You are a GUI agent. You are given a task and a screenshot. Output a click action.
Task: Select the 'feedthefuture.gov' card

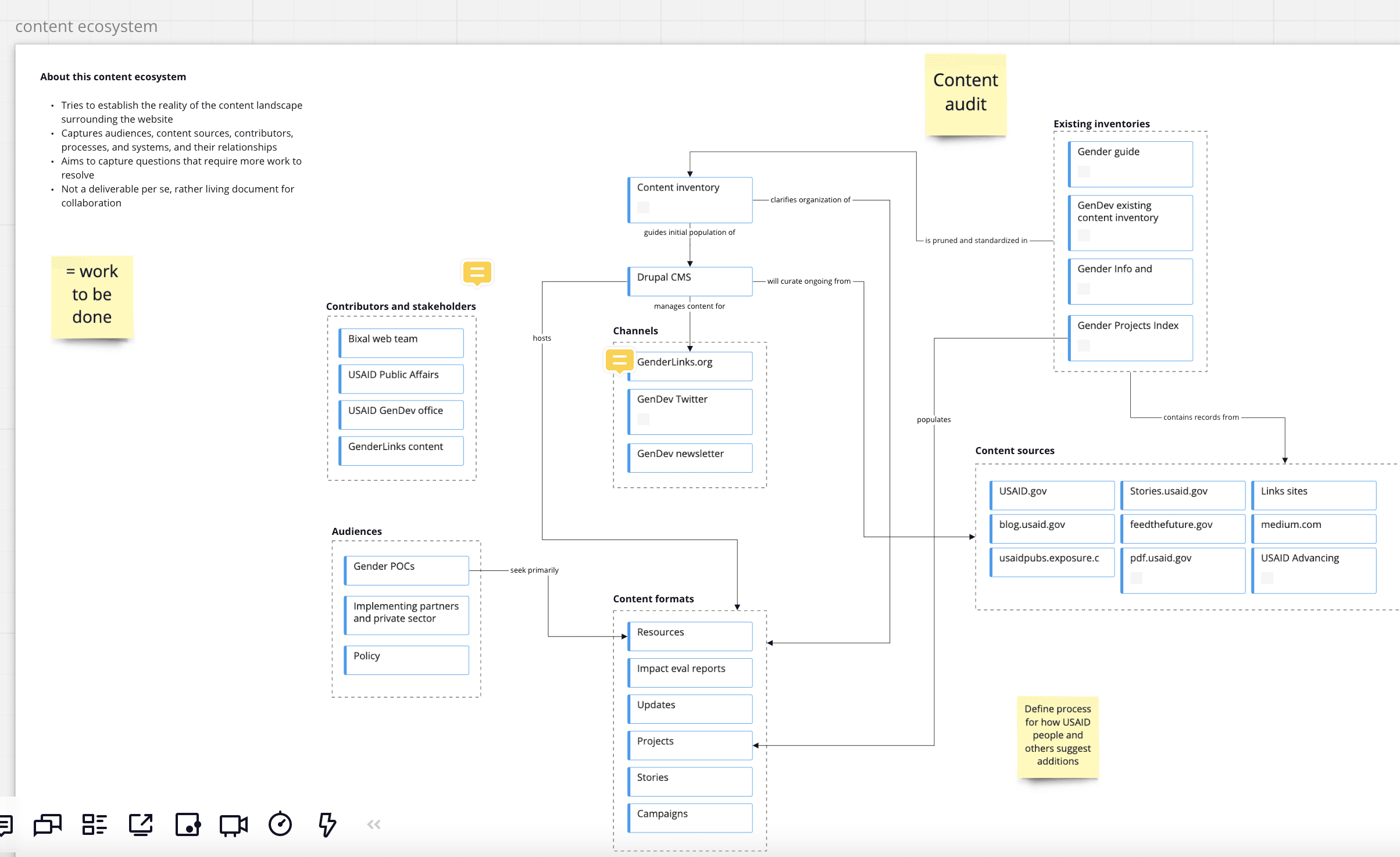(x=1183, y=529)
